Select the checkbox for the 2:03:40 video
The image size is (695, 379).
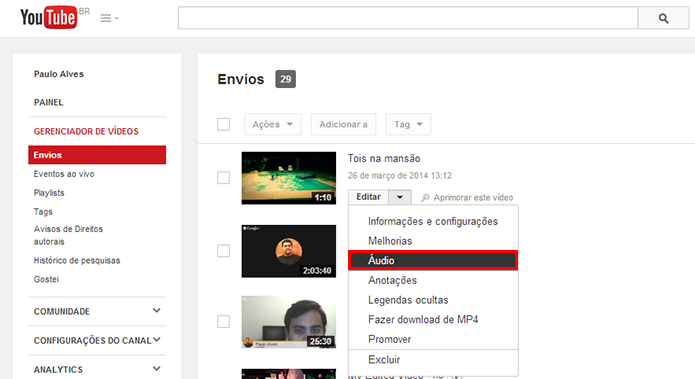[223, 251]
